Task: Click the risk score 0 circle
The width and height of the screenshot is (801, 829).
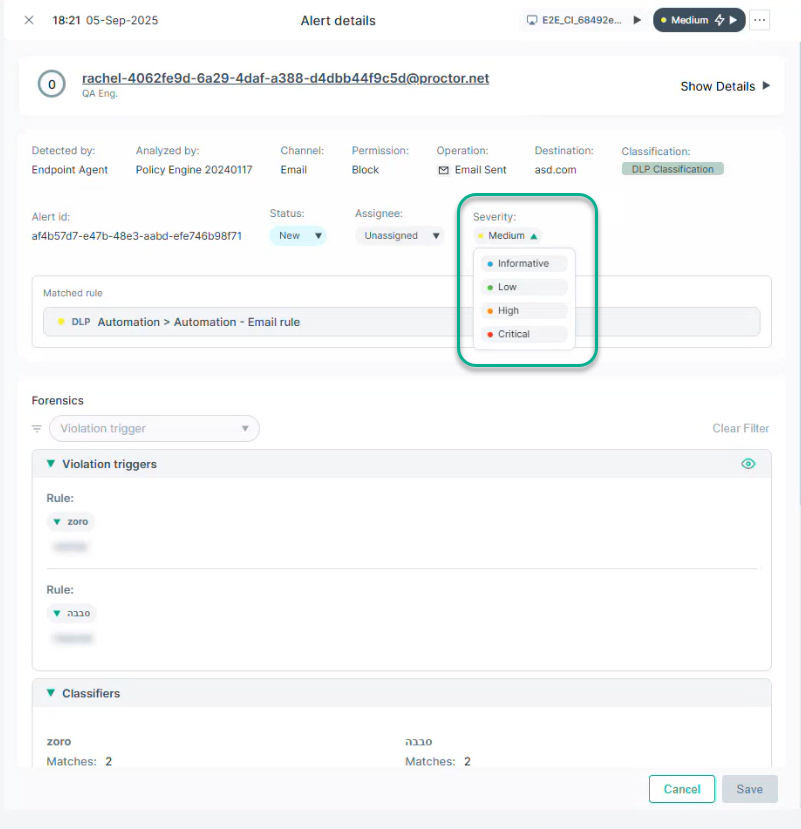Action: 52,85
